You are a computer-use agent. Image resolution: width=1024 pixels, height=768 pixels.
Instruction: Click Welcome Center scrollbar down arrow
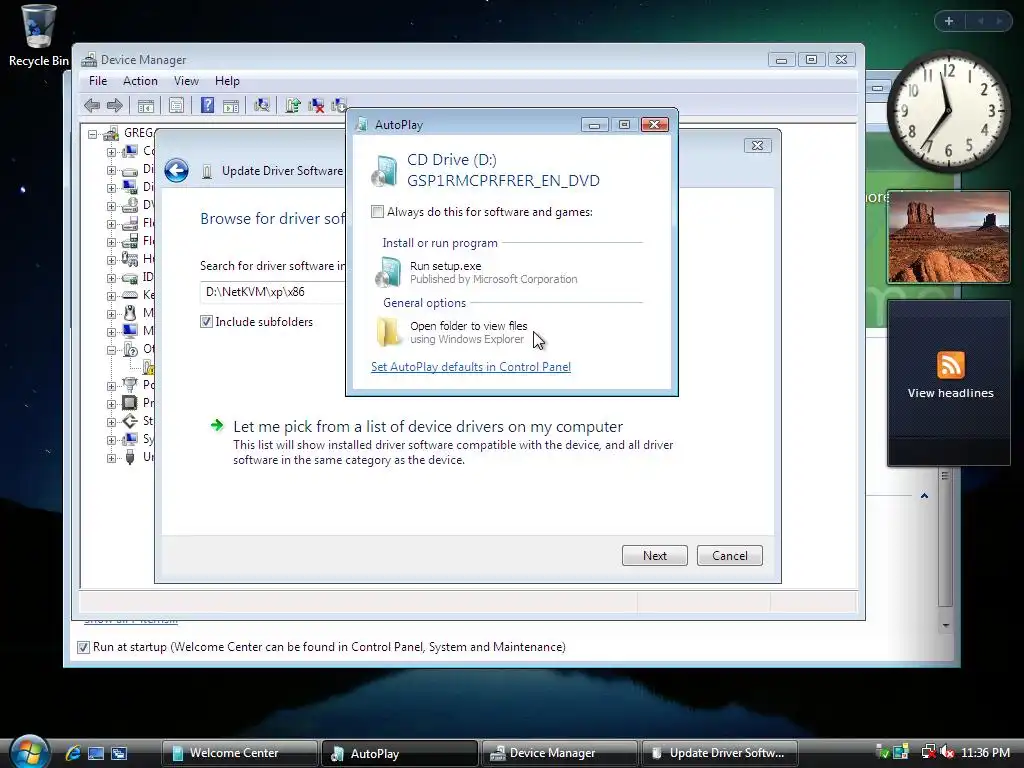945,626
